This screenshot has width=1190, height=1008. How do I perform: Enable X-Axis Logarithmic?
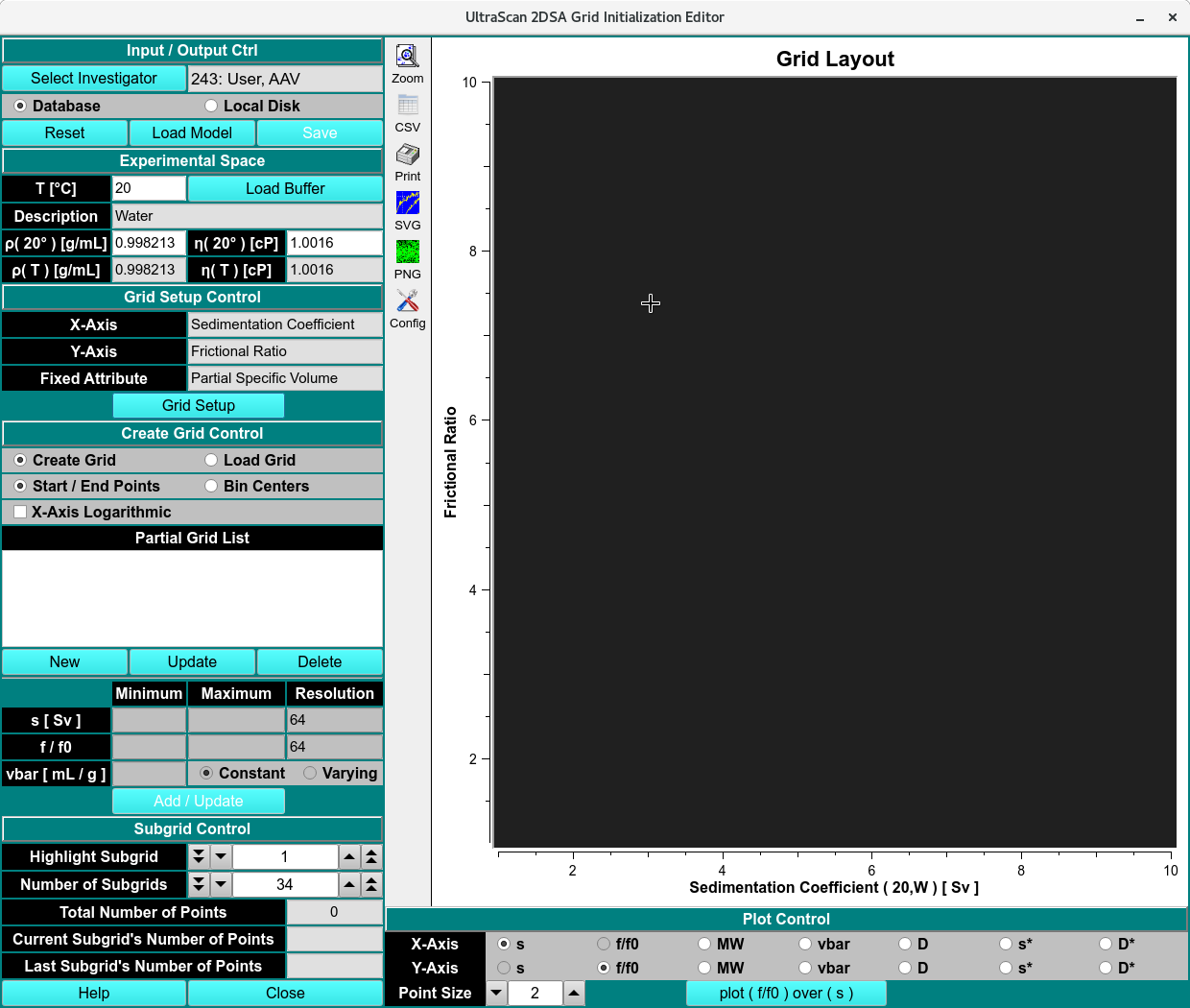pos(20,512)
